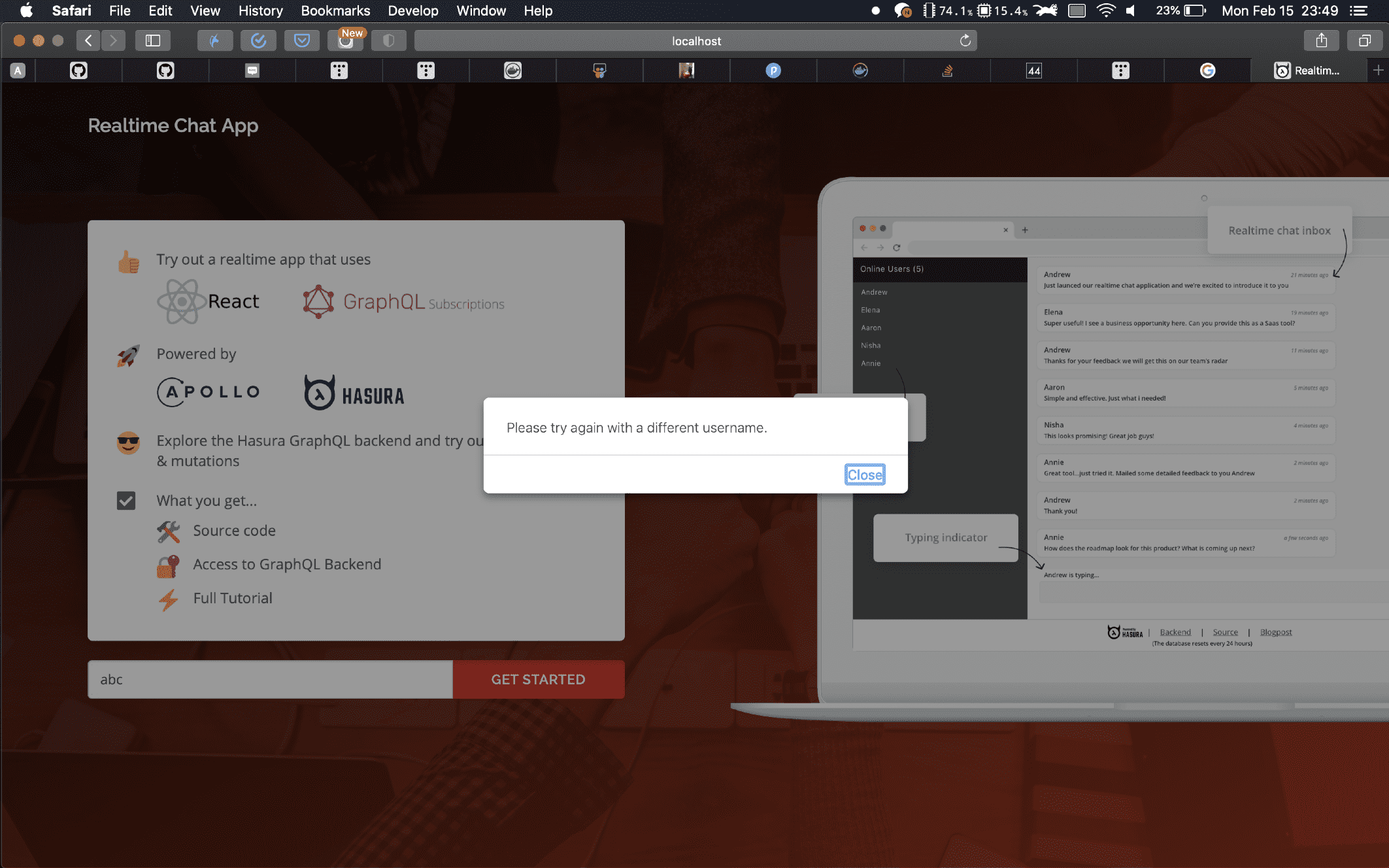Click the GET STARTED button
The image size is (1389, 868).
(538, 679)
